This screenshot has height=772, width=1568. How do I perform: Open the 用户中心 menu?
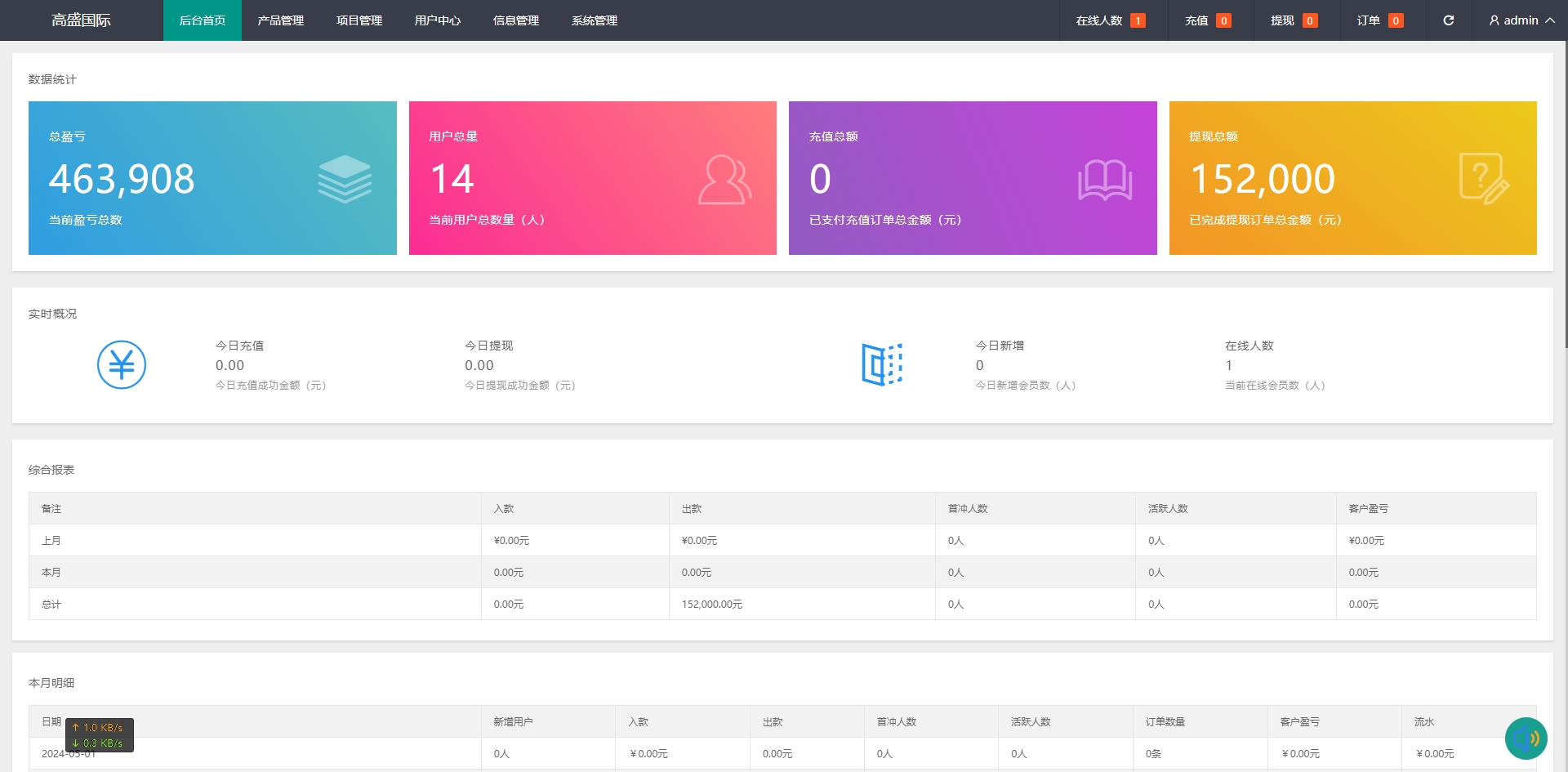coord(437,20)
